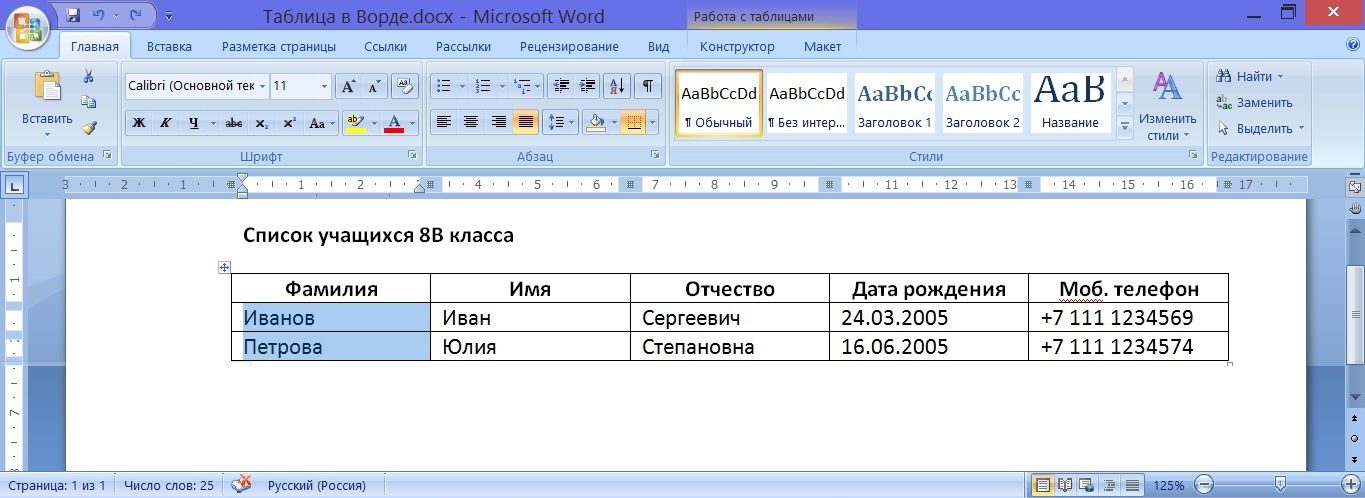This screenshot has width=1365, height=498.
Task: Click the Clear Formatting eraser icon
Action: pos(404,87)
